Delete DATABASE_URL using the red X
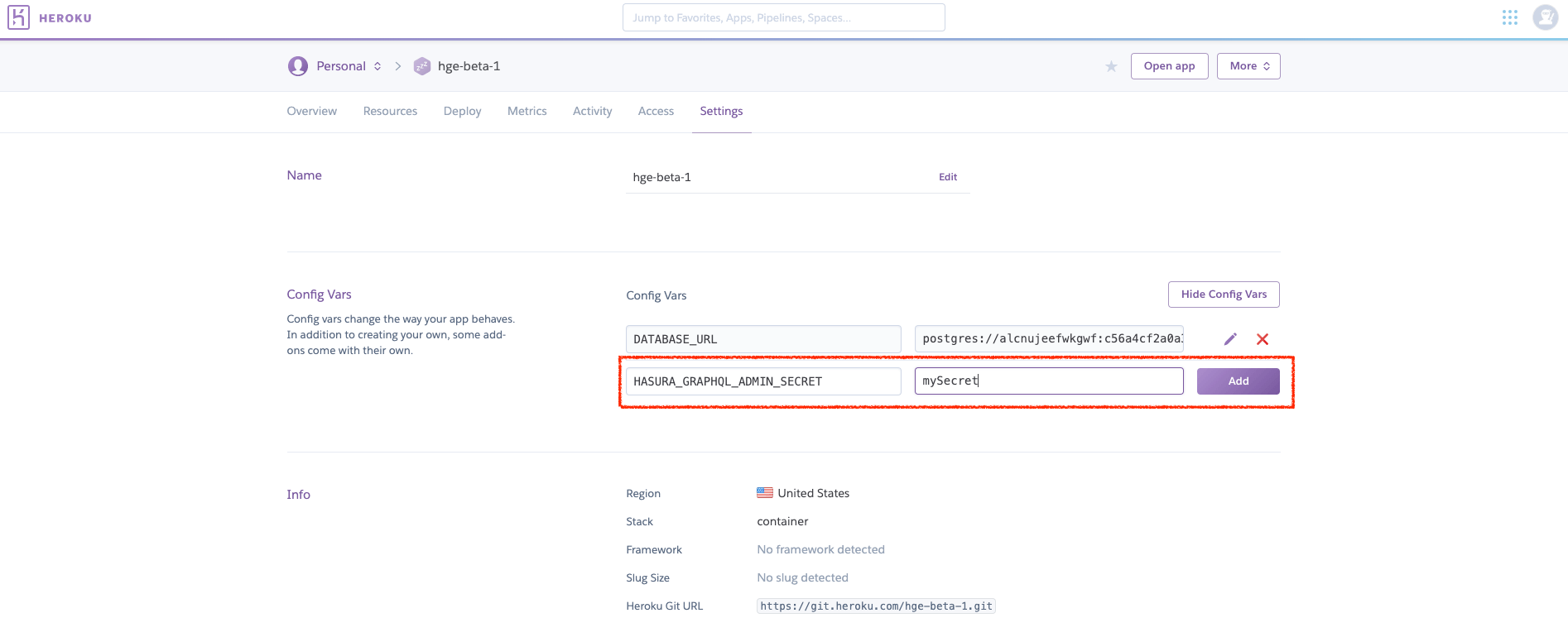 (1262, 339)
